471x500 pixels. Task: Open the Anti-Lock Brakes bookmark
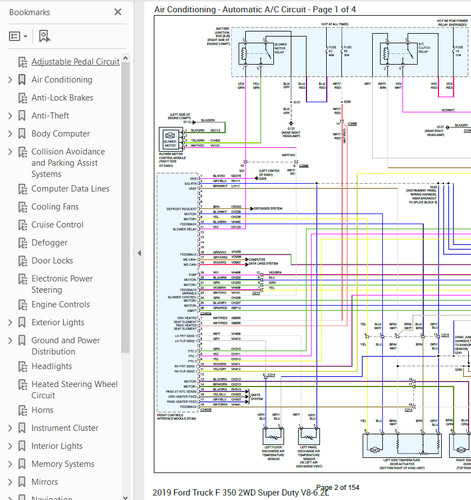[62, 98]
